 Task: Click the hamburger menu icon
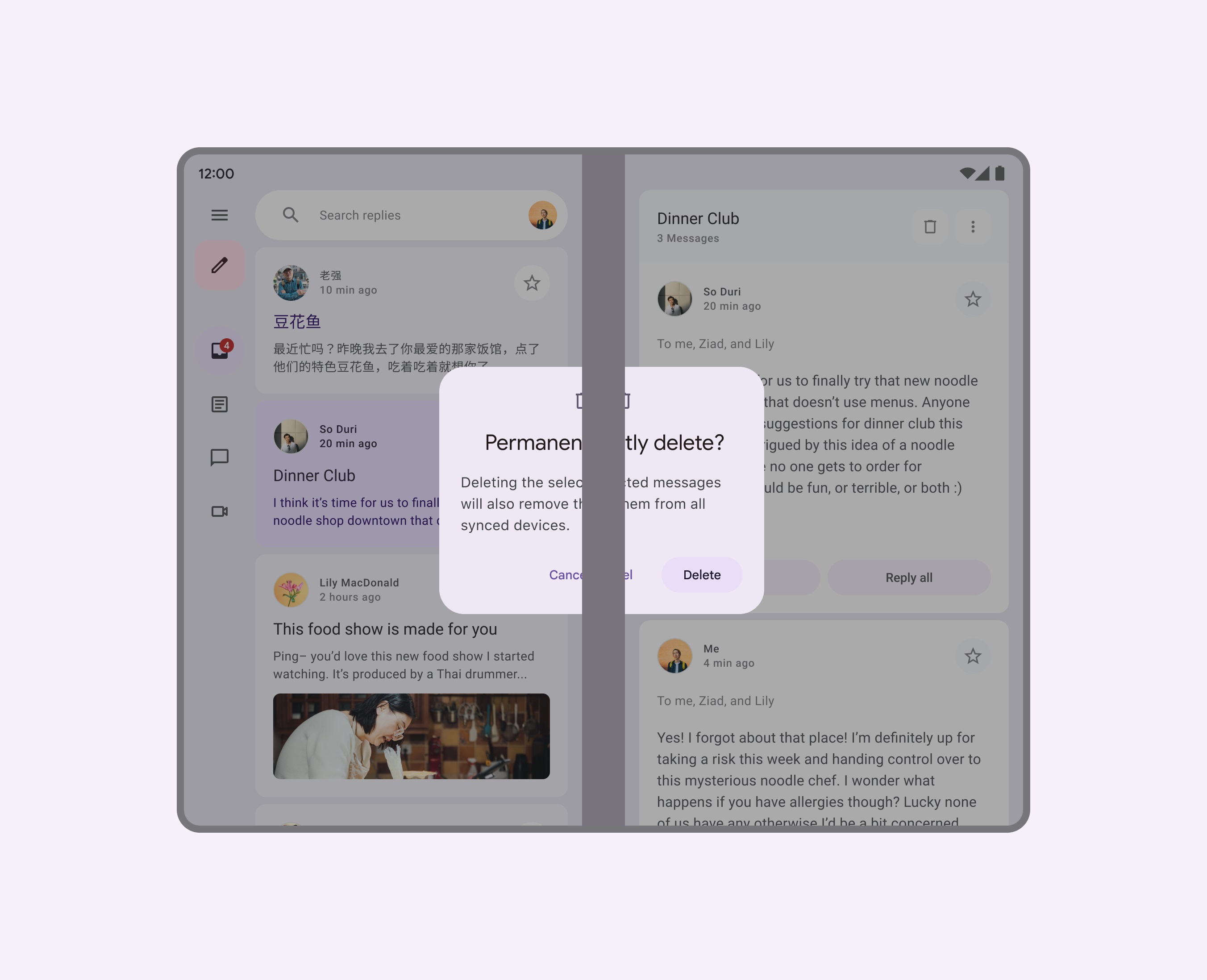(219, 215)
